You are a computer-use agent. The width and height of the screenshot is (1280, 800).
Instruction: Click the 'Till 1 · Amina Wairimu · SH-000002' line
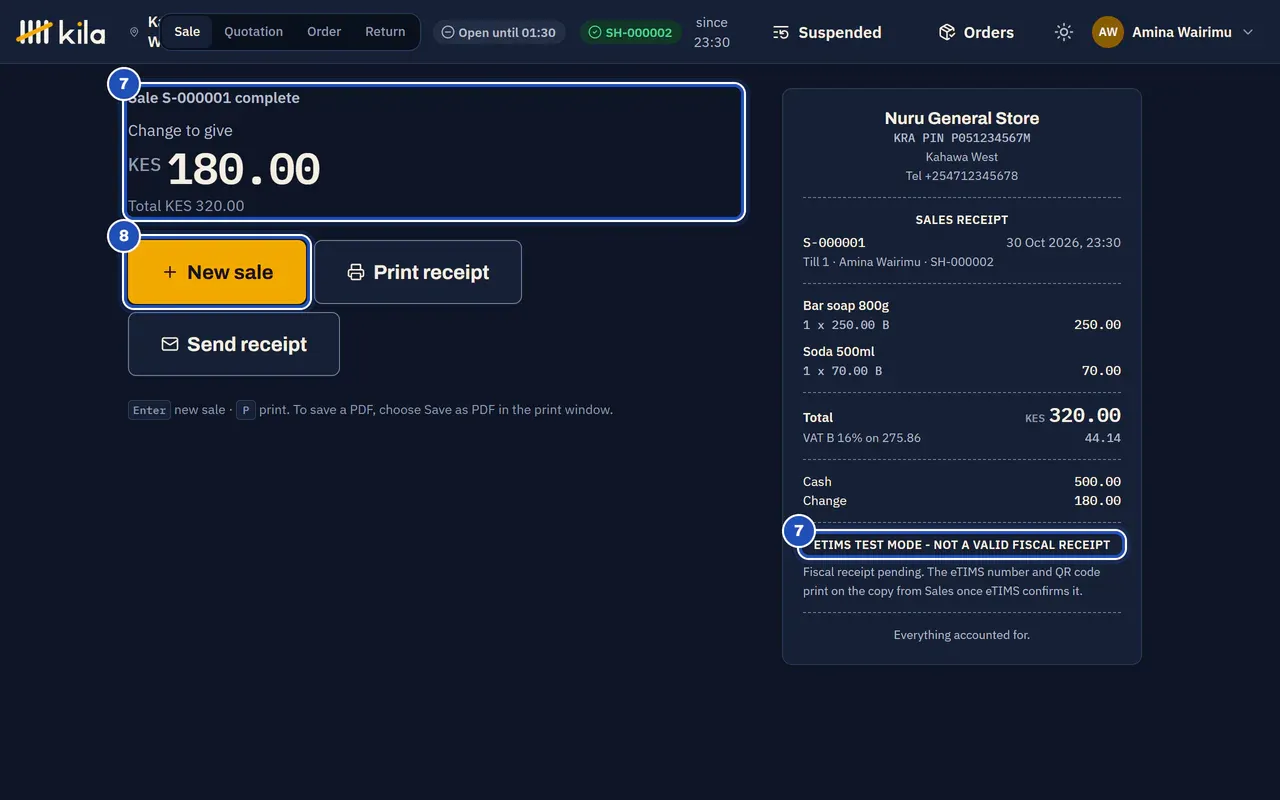[x=898, y=262]
